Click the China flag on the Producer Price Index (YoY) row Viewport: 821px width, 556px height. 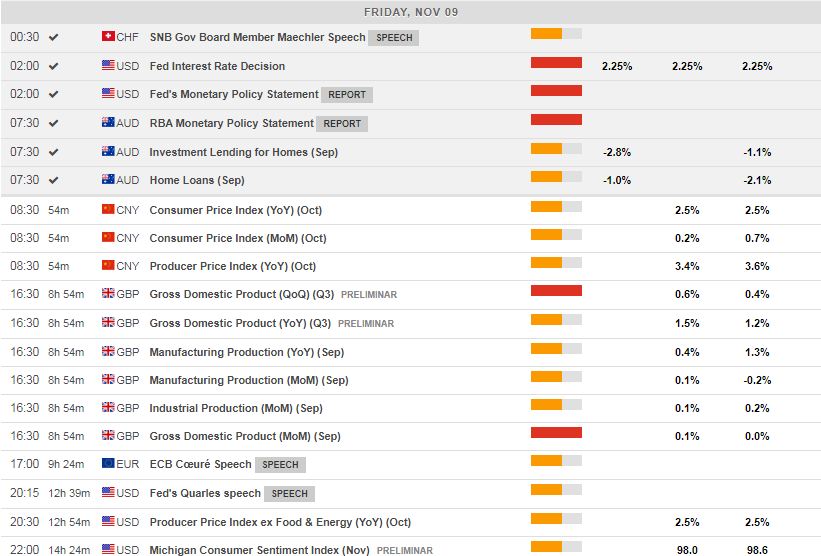[108, 266]
